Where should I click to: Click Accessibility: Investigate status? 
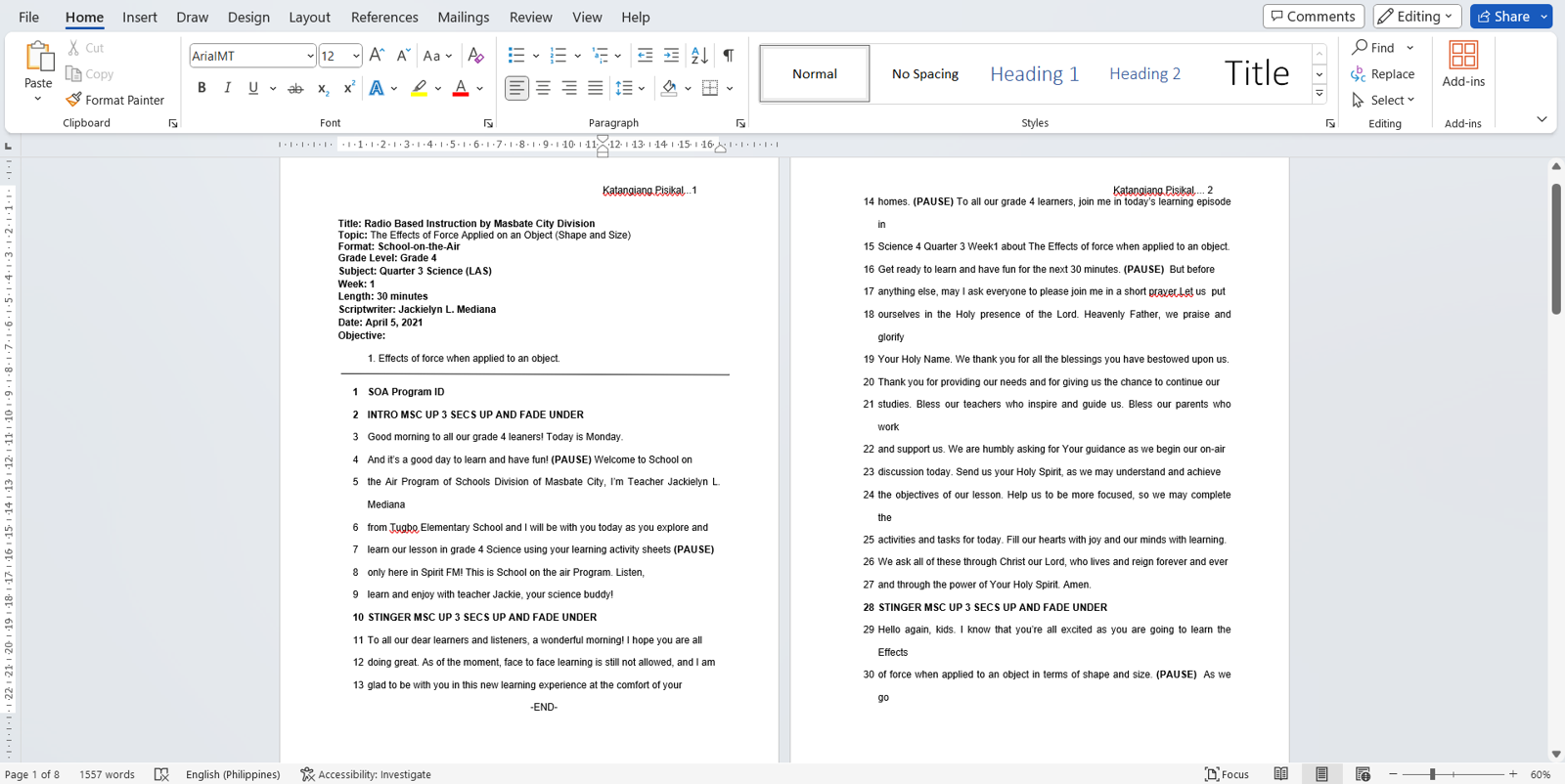(x=366, y=774)
